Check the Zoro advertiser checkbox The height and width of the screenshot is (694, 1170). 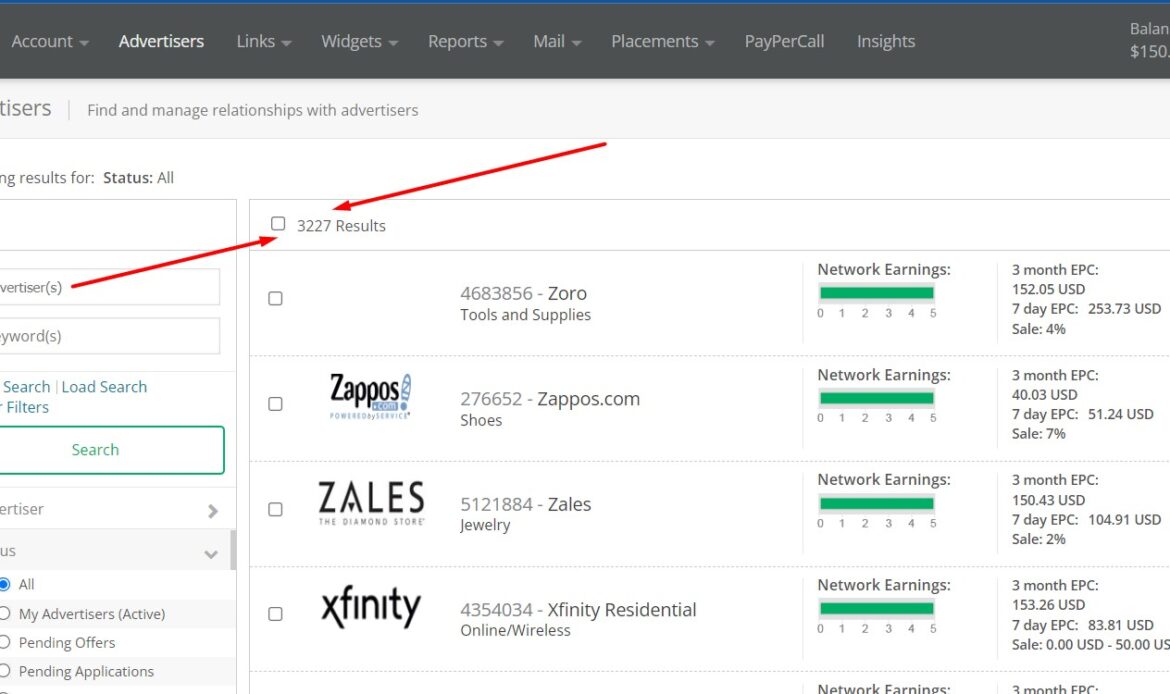tap(275, 298)
